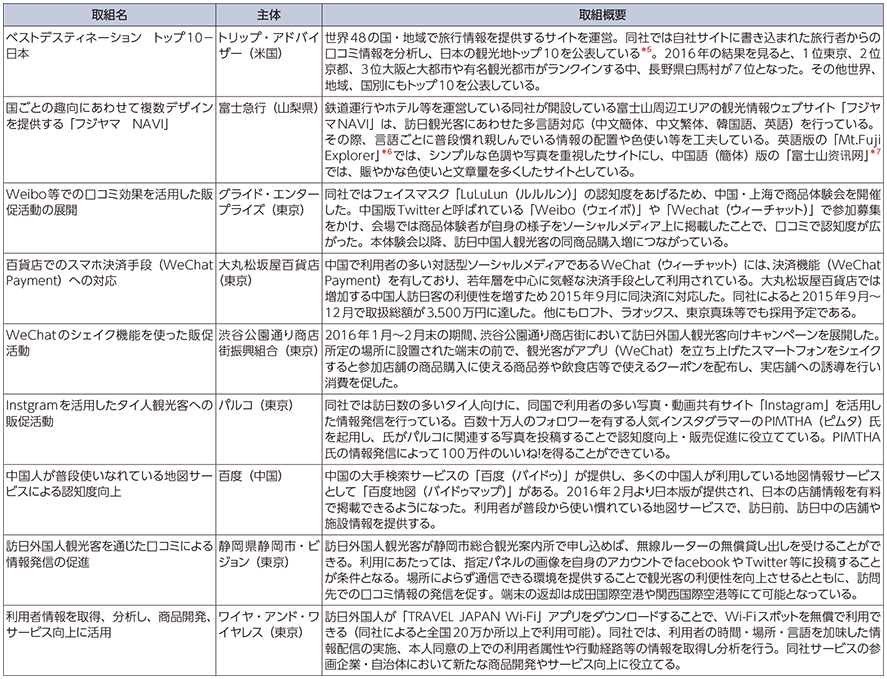
Task: Select the トリップ・アドバイザー（米国） cell
Action: (x=269, y=61)
